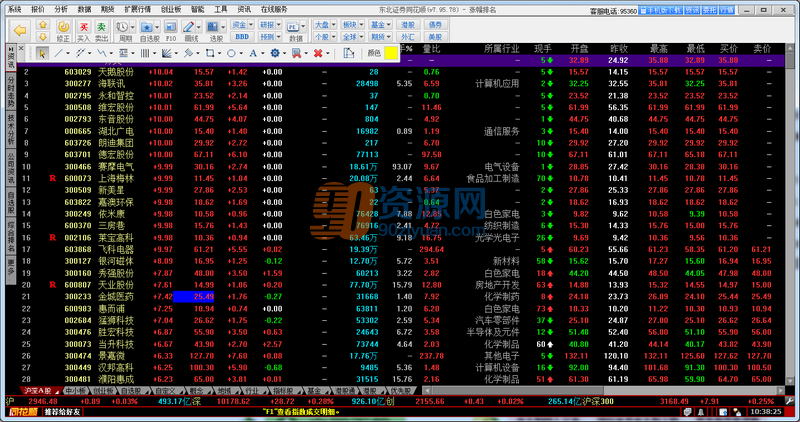The image size is (800, 422).
Task: Select the fan lines drawing tool
Action: [166, 53]
